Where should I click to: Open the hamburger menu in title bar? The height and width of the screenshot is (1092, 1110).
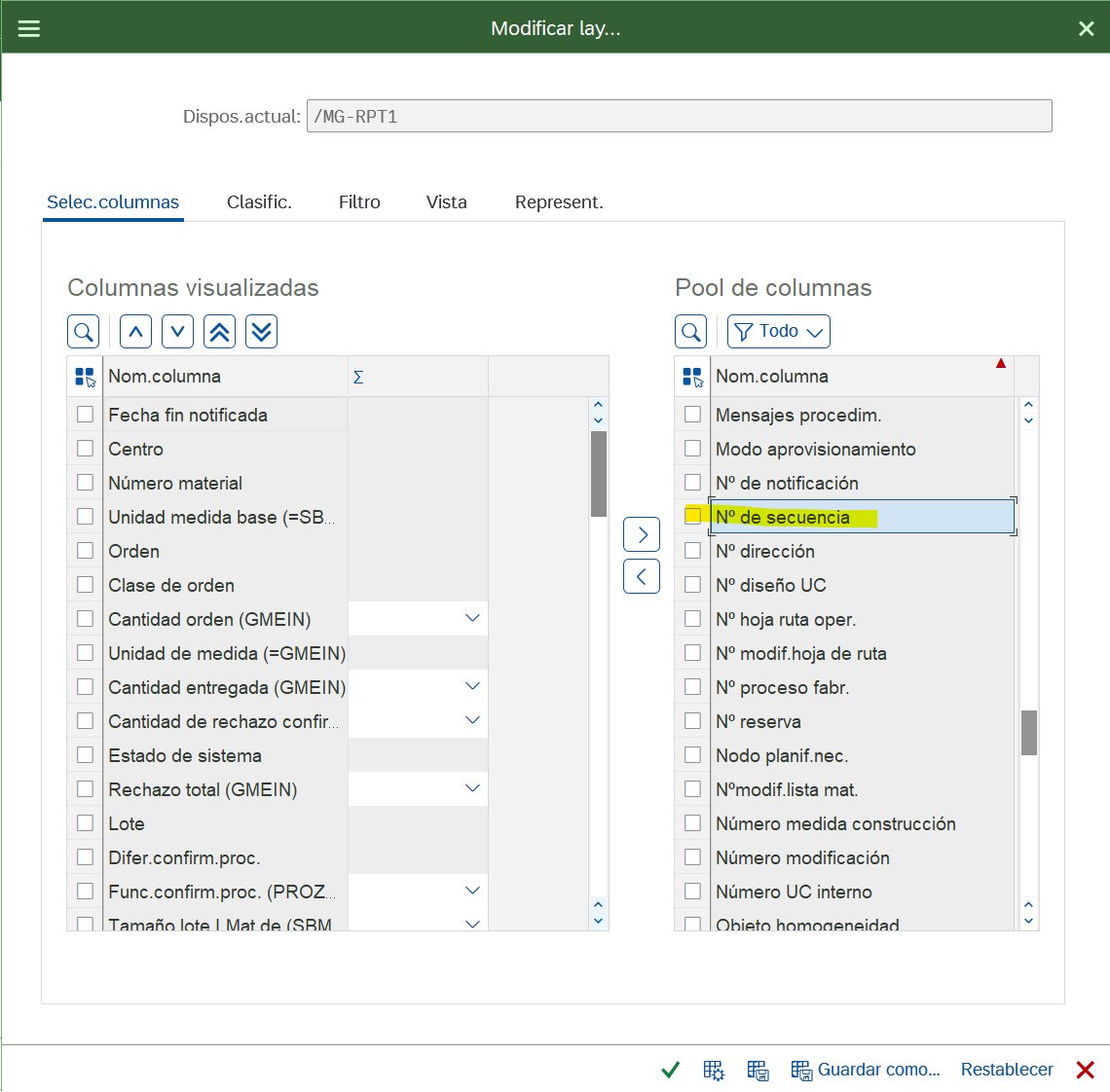coord(29,28)
